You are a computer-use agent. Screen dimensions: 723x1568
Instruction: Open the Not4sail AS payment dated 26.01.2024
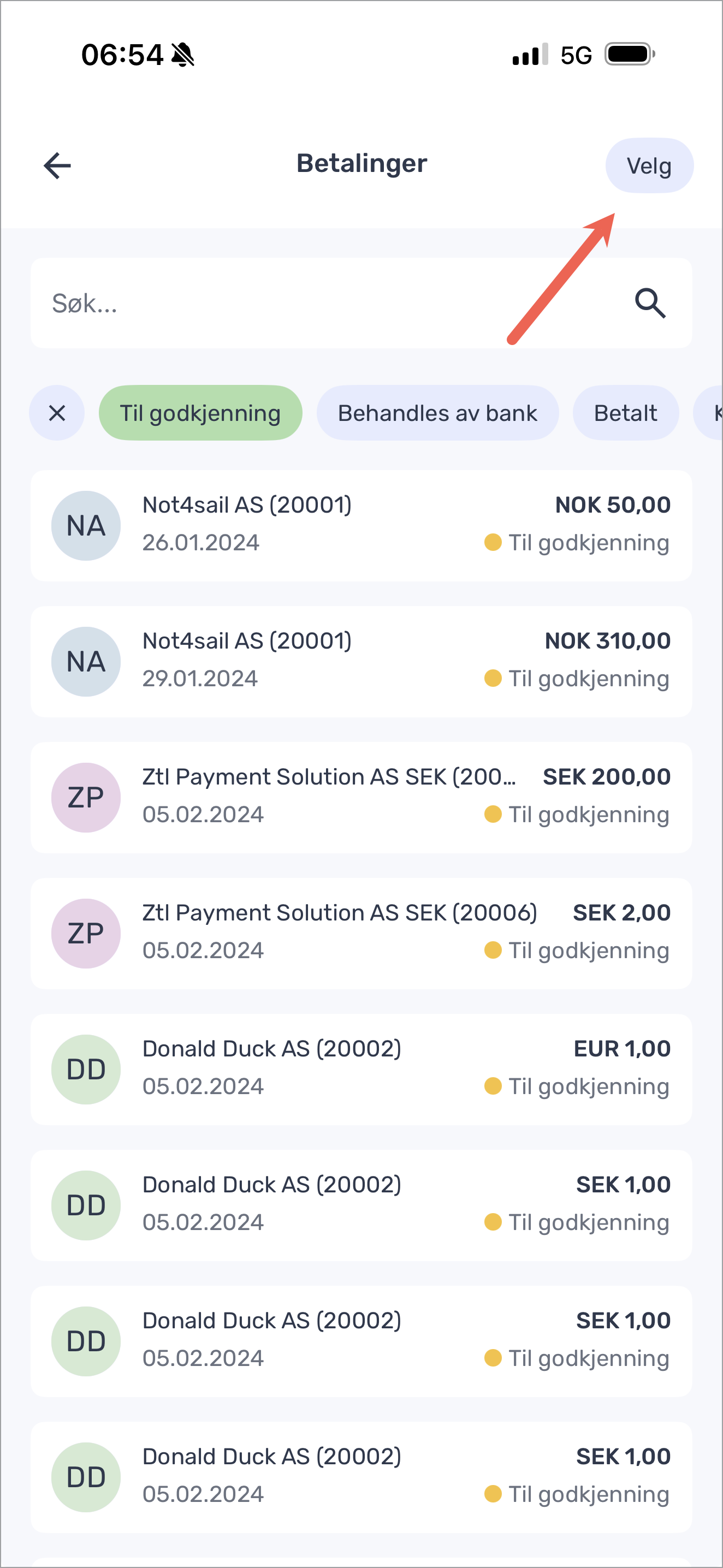[x=361, y=526]
